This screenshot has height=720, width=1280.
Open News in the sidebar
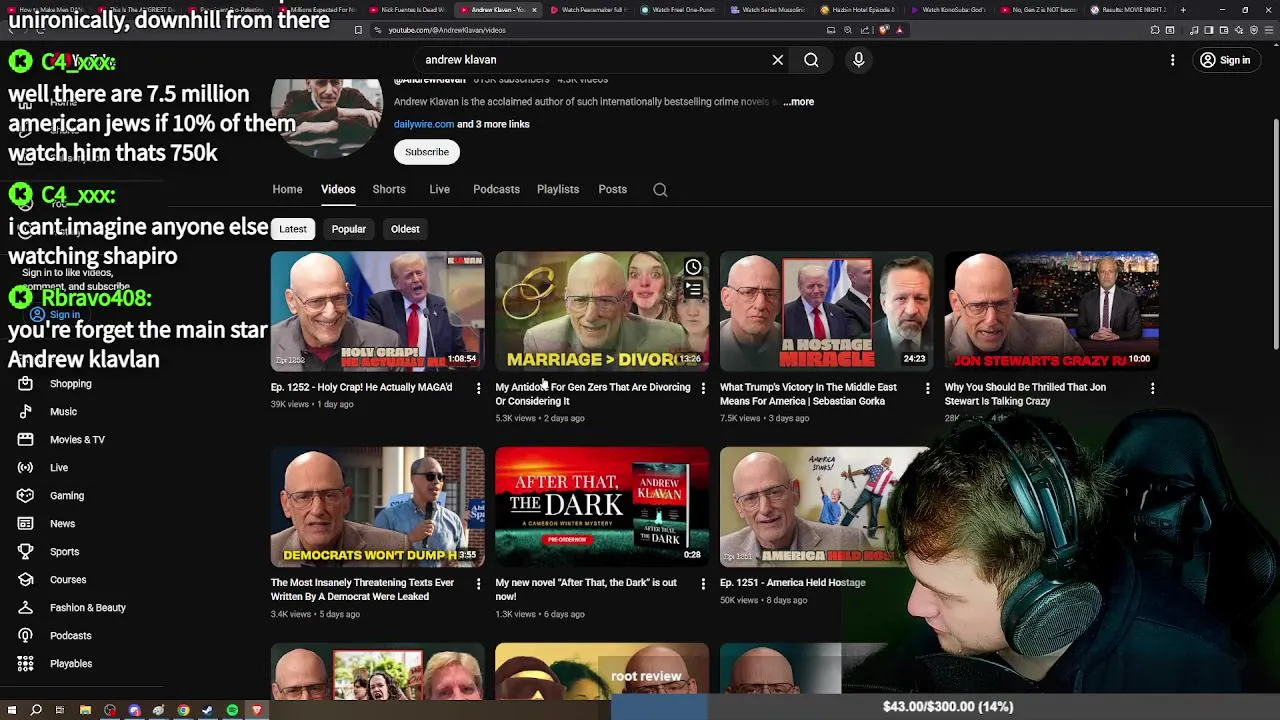pyautogui.click(x=62, y=524)
